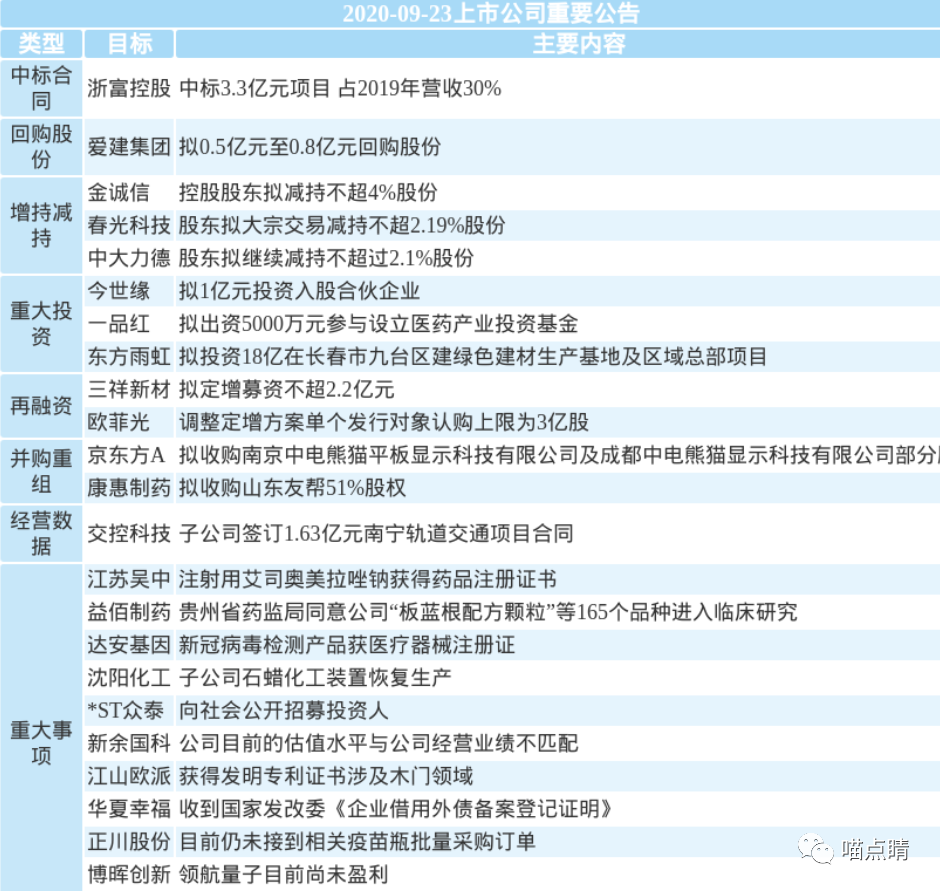Click company name *ST众泰

pos(126,711)
